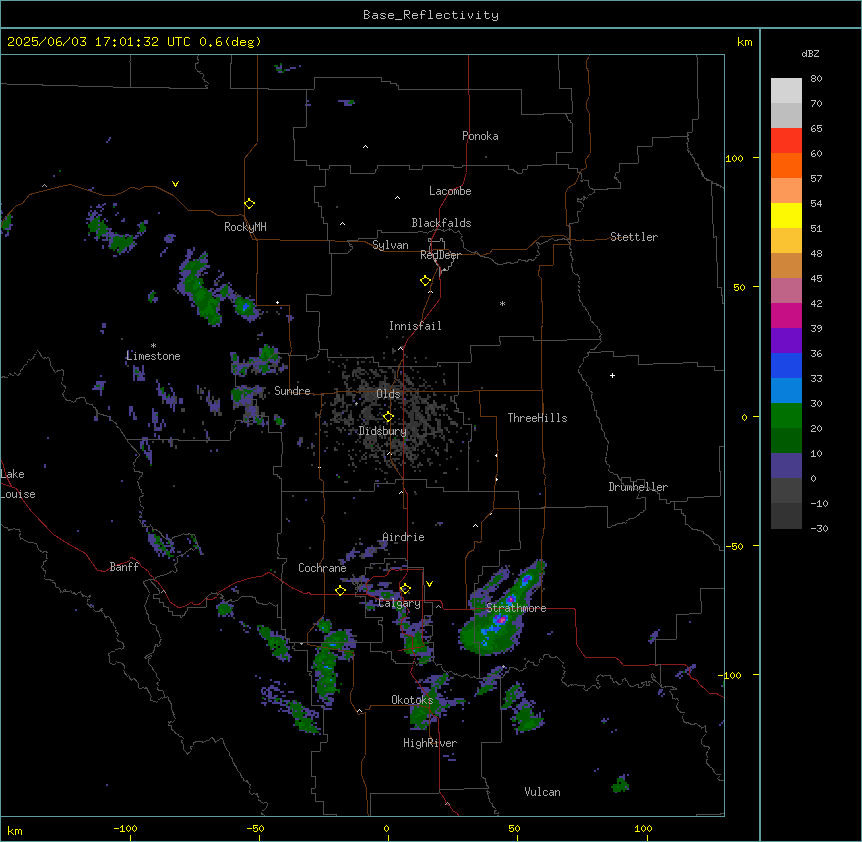Click the yellow diamond marker beside RockyMH
This screenshot has height=842, width=862.
pyautogui.click(x=249, y=203)
